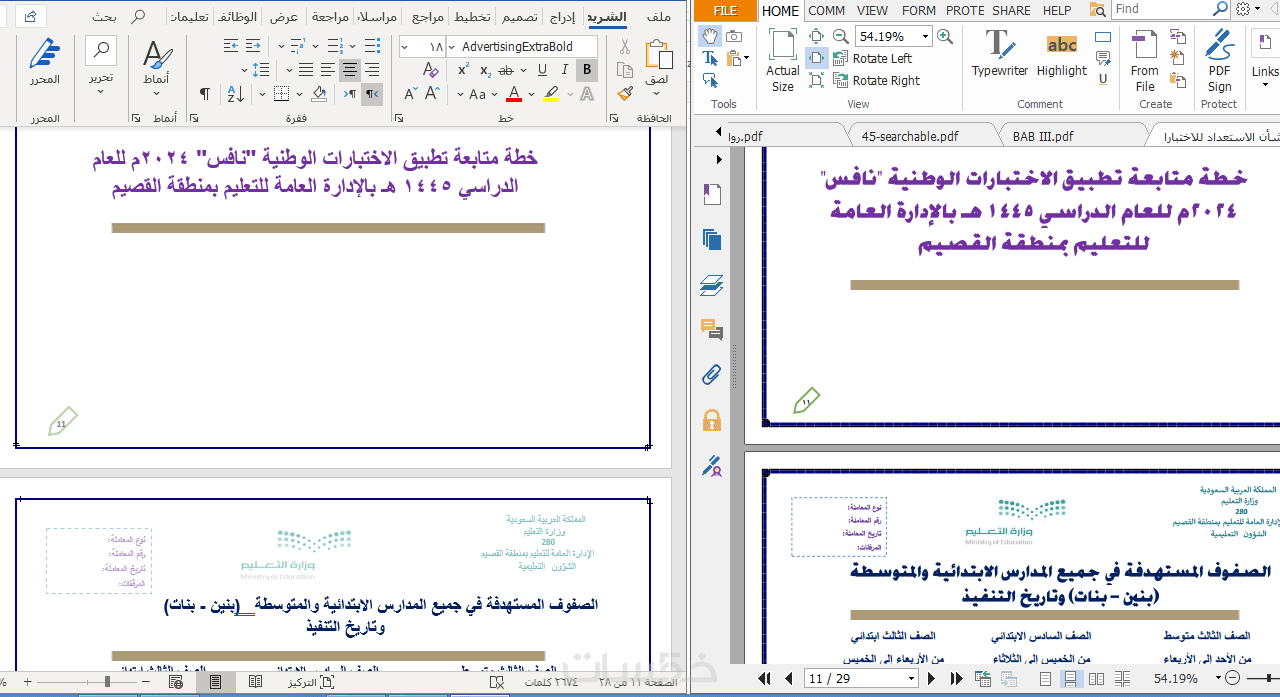Click the Shading paint bucket in Word

pos(319,94)
